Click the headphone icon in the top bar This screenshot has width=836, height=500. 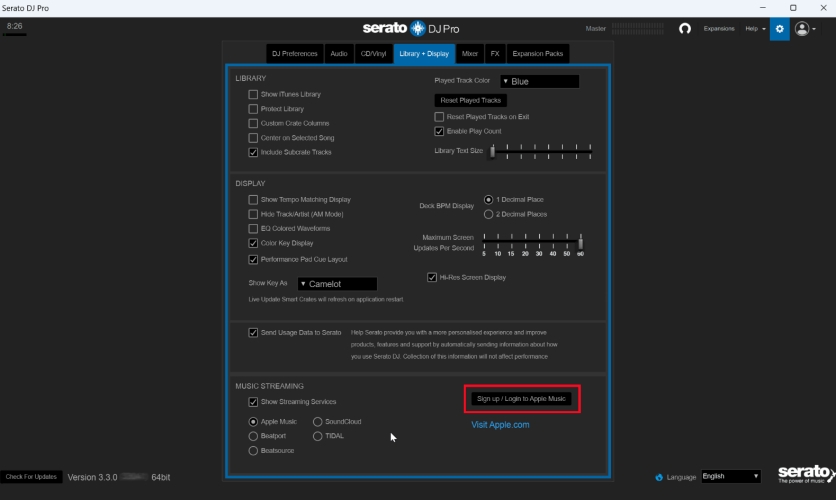(685, 29)
